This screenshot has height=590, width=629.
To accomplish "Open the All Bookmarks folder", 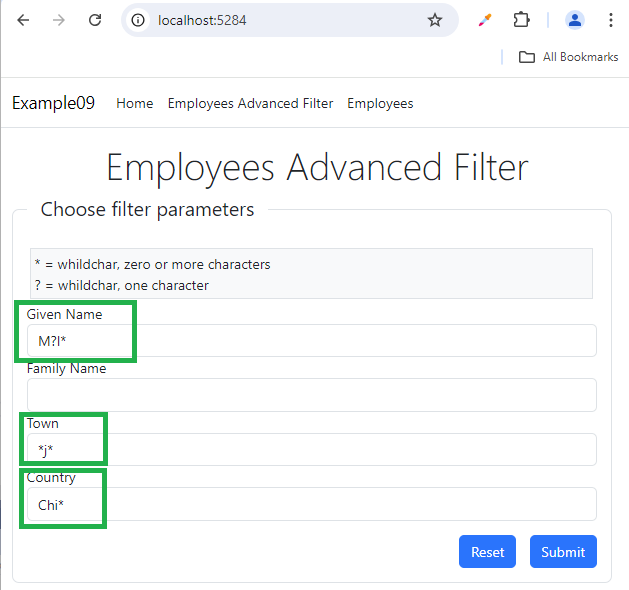I will 568,57.
